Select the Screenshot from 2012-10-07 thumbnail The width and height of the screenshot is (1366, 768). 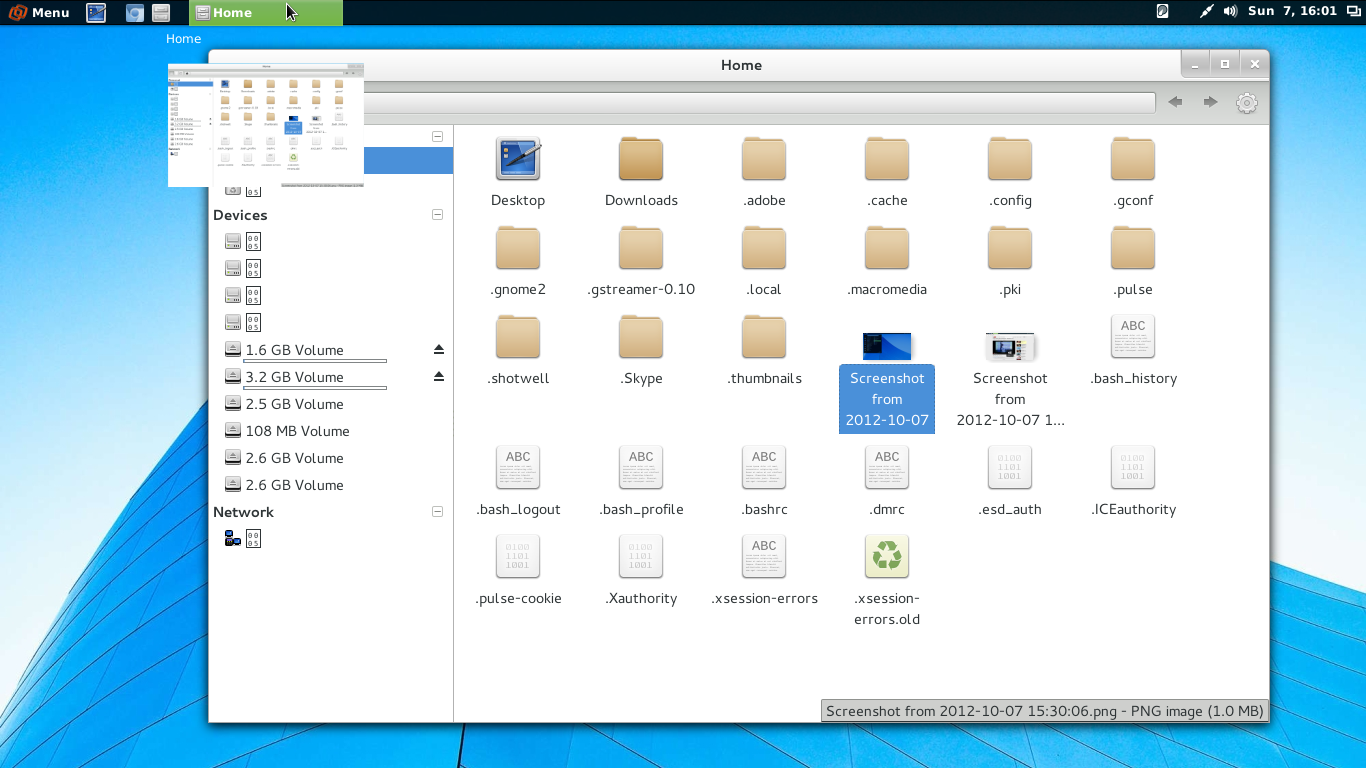pos(886,346)
